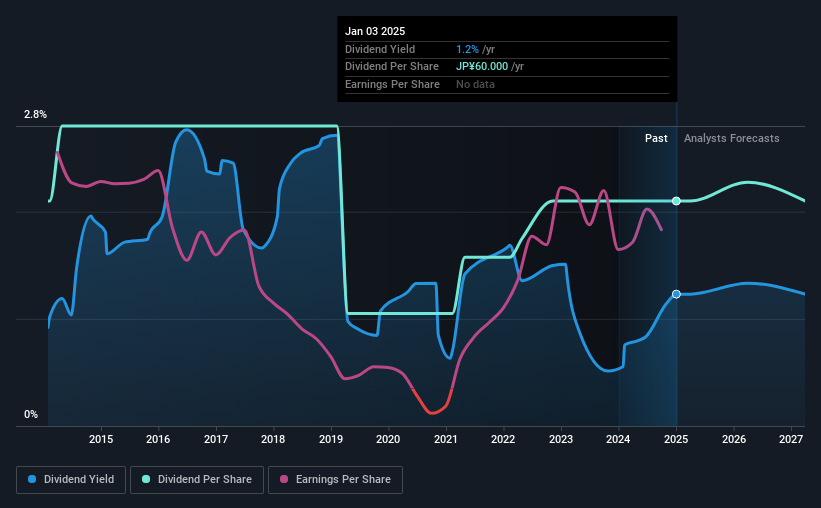
Task: Click the 2015 x-axis label
Action: point(101,439)
